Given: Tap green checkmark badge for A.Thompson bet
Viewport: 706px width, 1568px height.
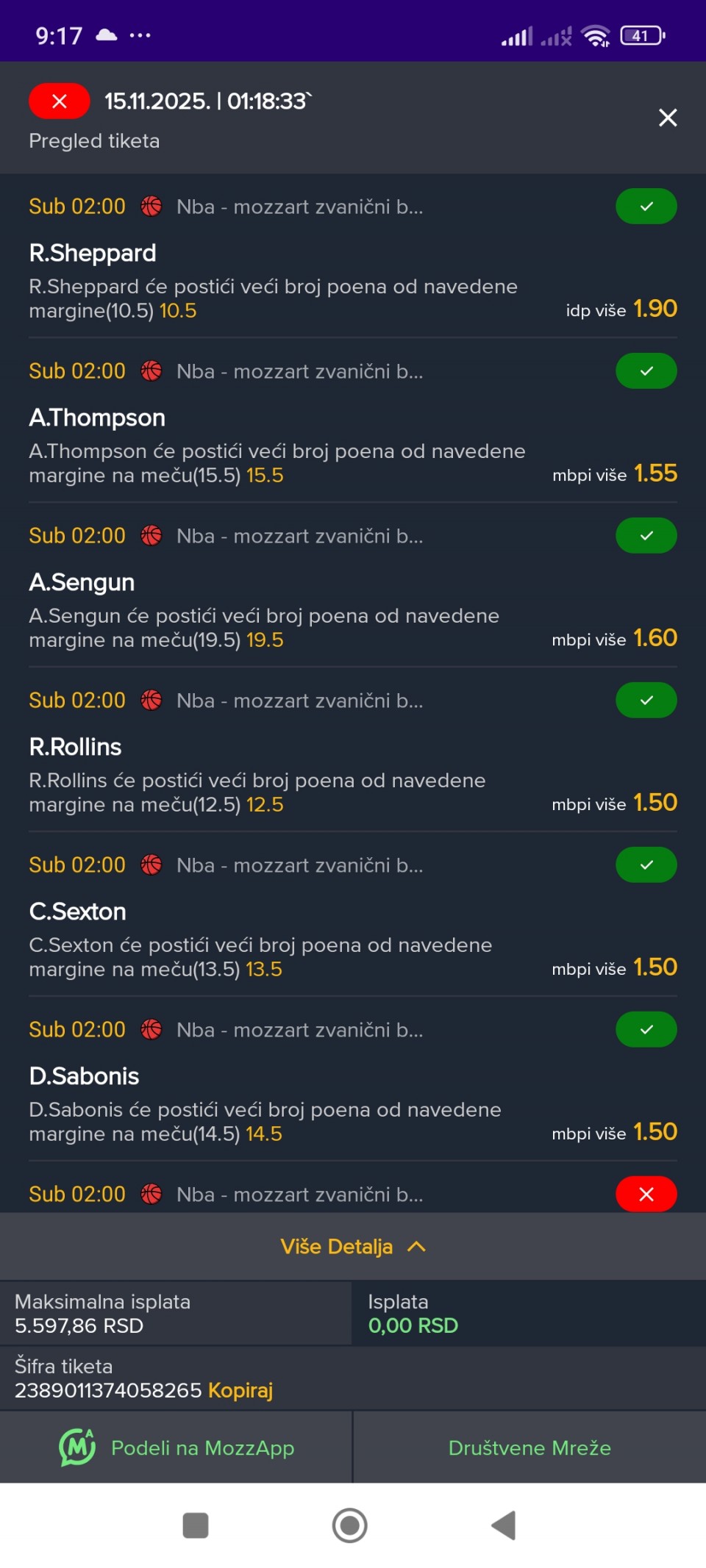Looking at the screenshot, I should coord(646,371).
